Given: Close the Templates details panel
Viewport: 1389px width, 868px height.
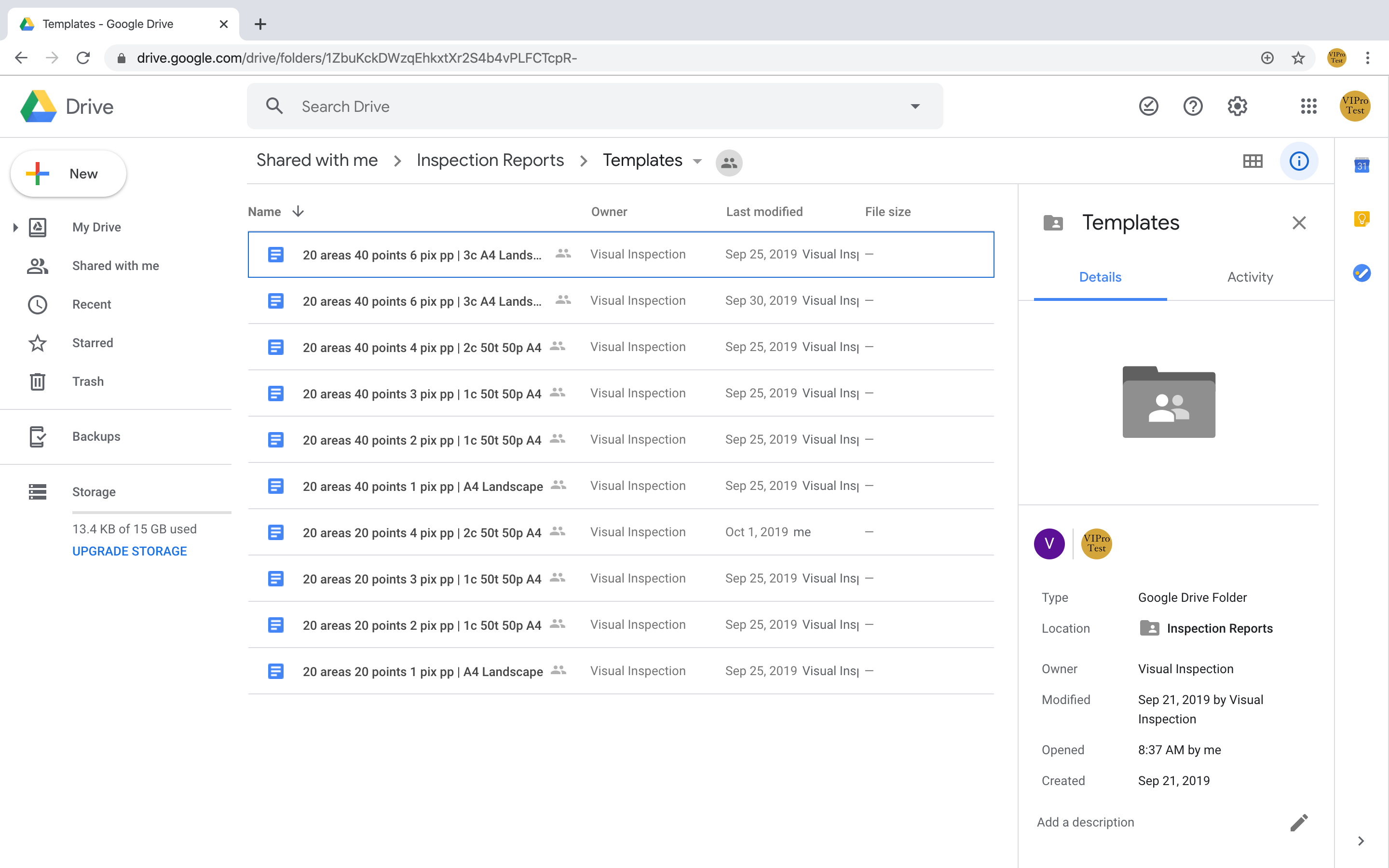Looking at the screenshot, I should (1299, 223).
